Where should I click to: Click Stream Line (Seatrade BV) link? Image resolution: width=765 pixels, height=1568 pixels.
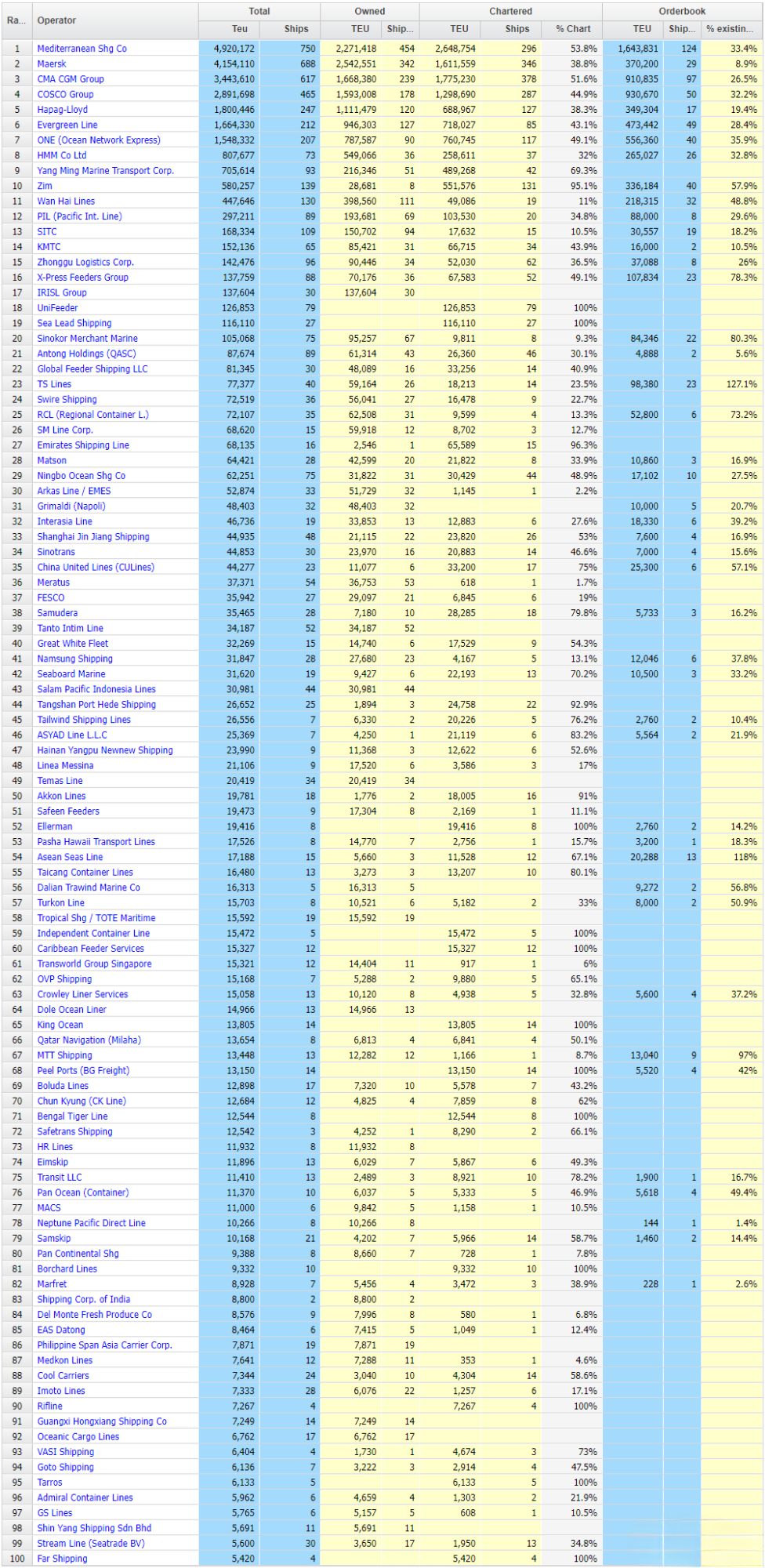point(91,1544)
